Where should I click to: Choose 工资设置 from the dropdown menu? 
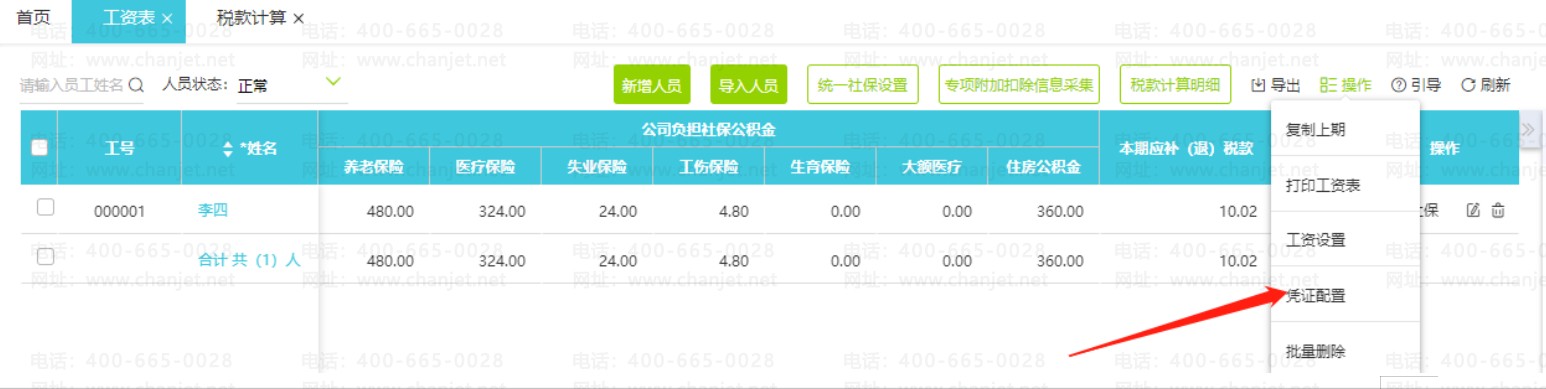tap(1344, 240)
